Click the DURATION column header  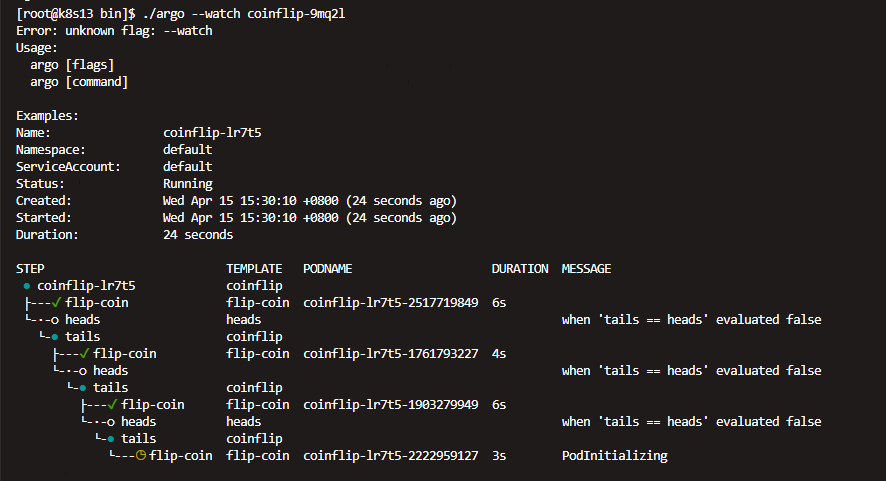pyautogui.click(x=520, y=269)
